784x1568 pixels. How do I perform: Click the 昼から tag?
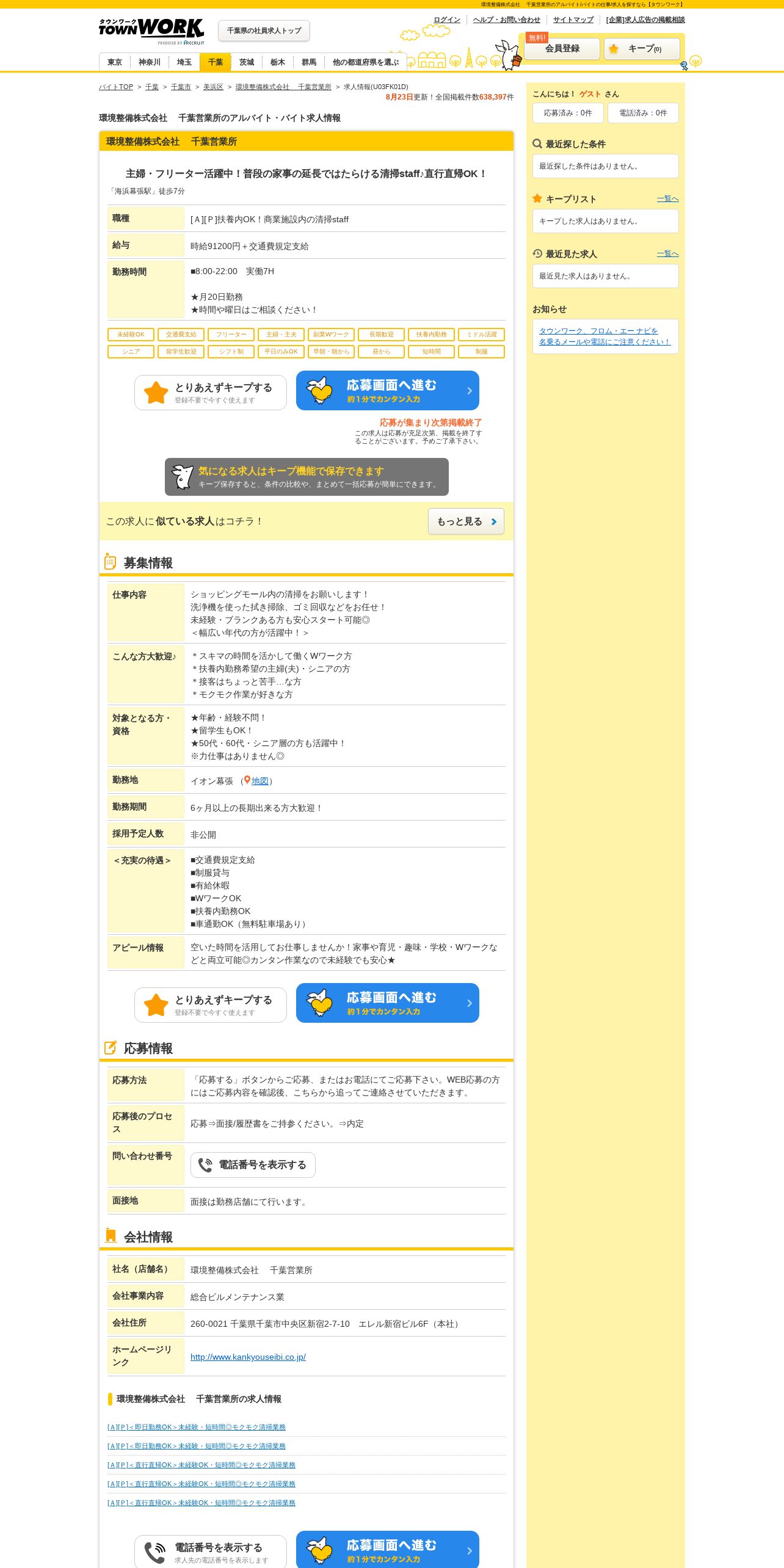pyautogui.click(x=381, y=352)
